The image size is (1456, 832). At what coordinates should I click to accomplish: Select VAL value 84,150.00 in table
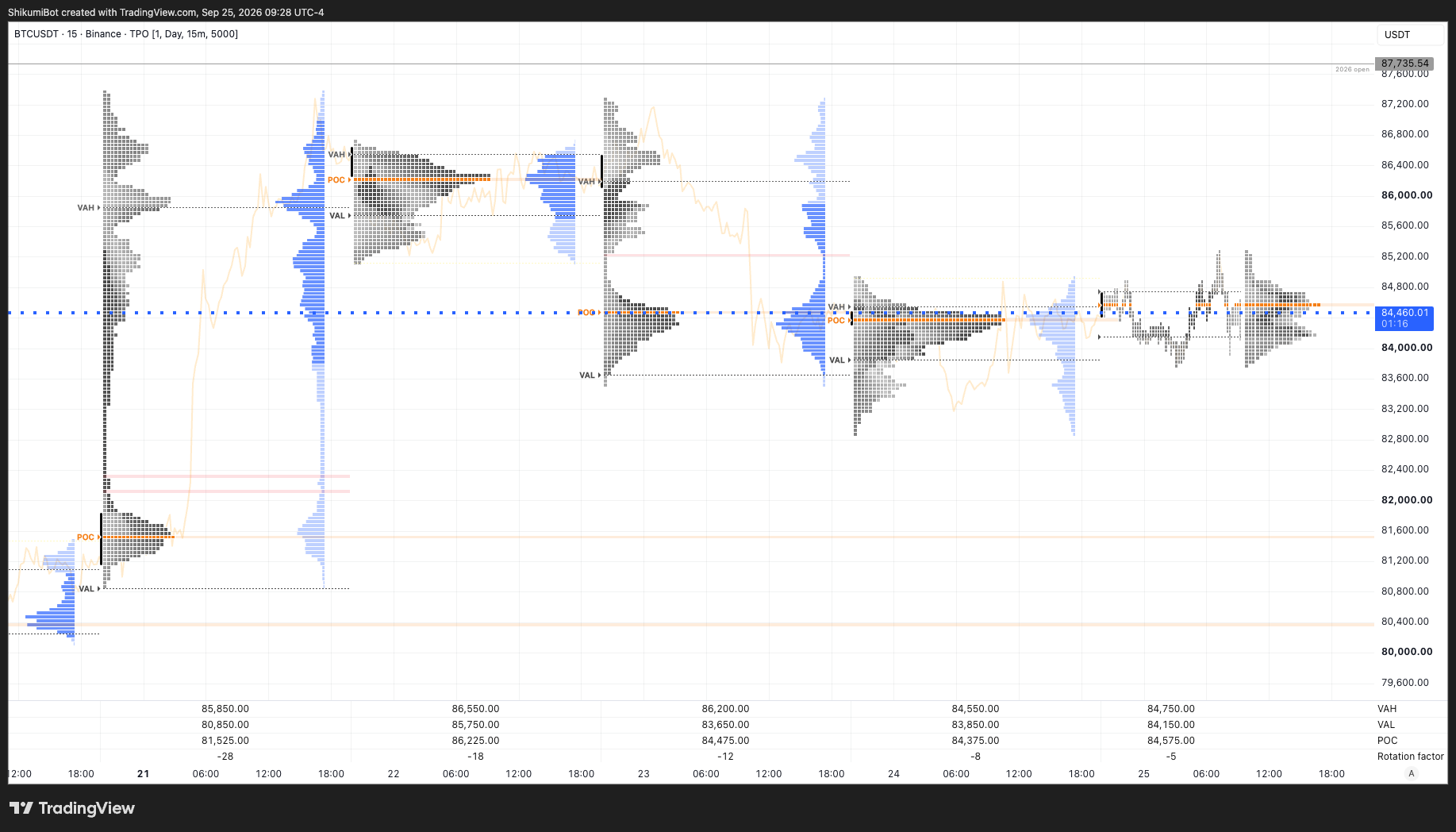[1171, 725]
